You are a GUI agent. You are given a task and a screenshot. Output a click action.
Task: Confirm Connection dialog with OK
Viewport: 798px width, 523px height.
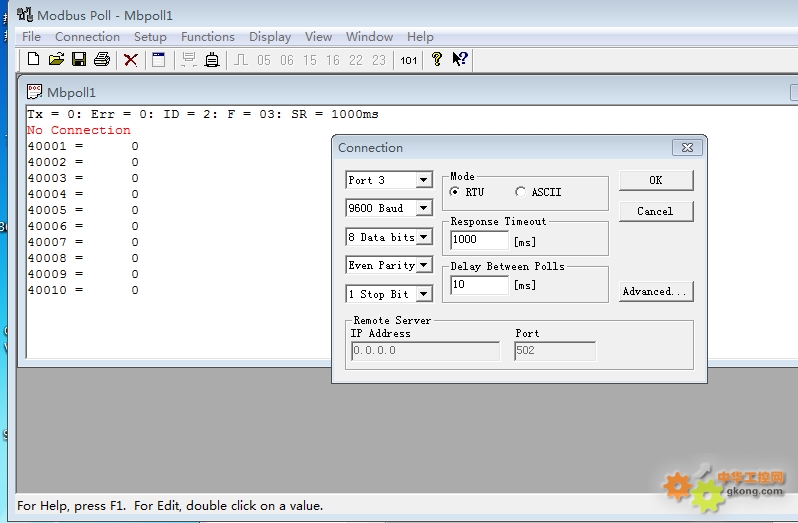(x=656, y=180)
